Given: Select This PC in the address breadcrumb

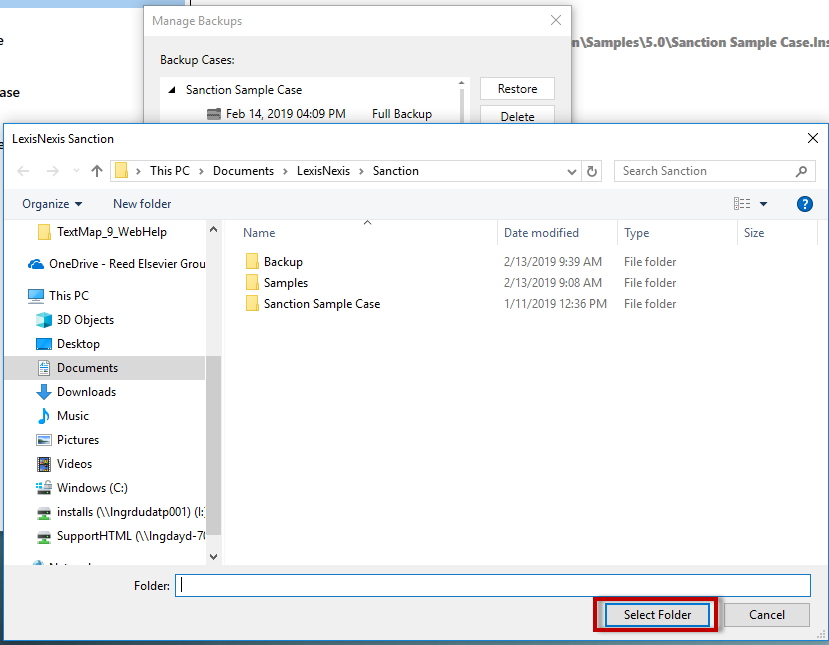Looking at the screenshot, I should [x=169, y=171].
